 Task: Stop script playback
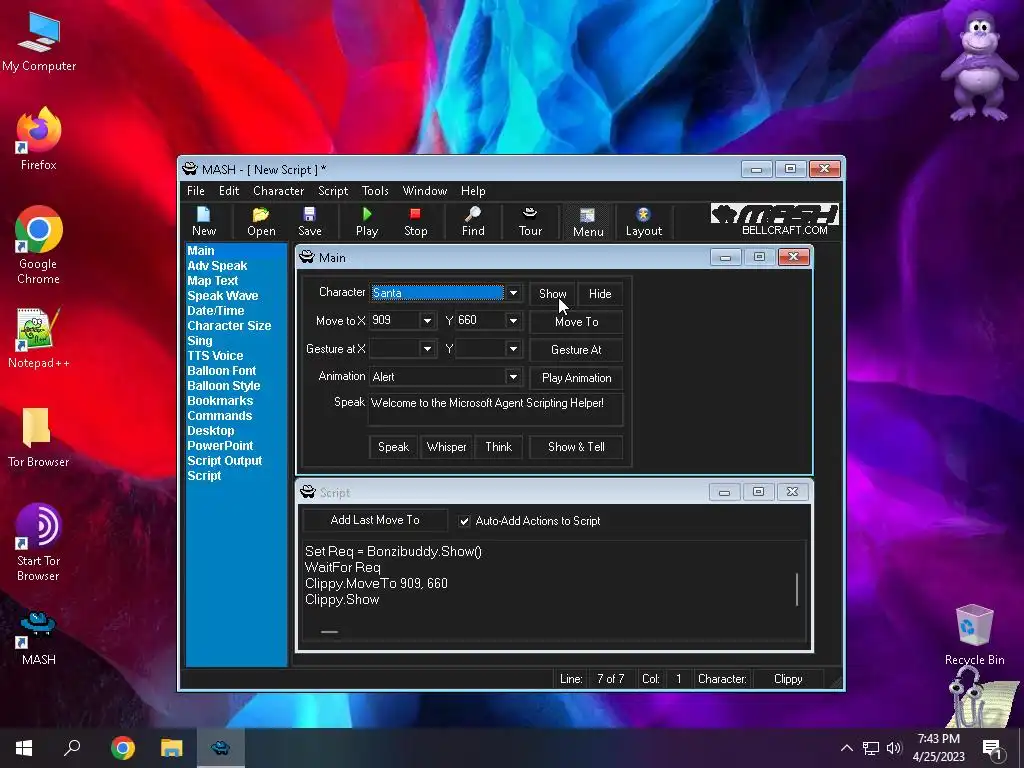415,221
